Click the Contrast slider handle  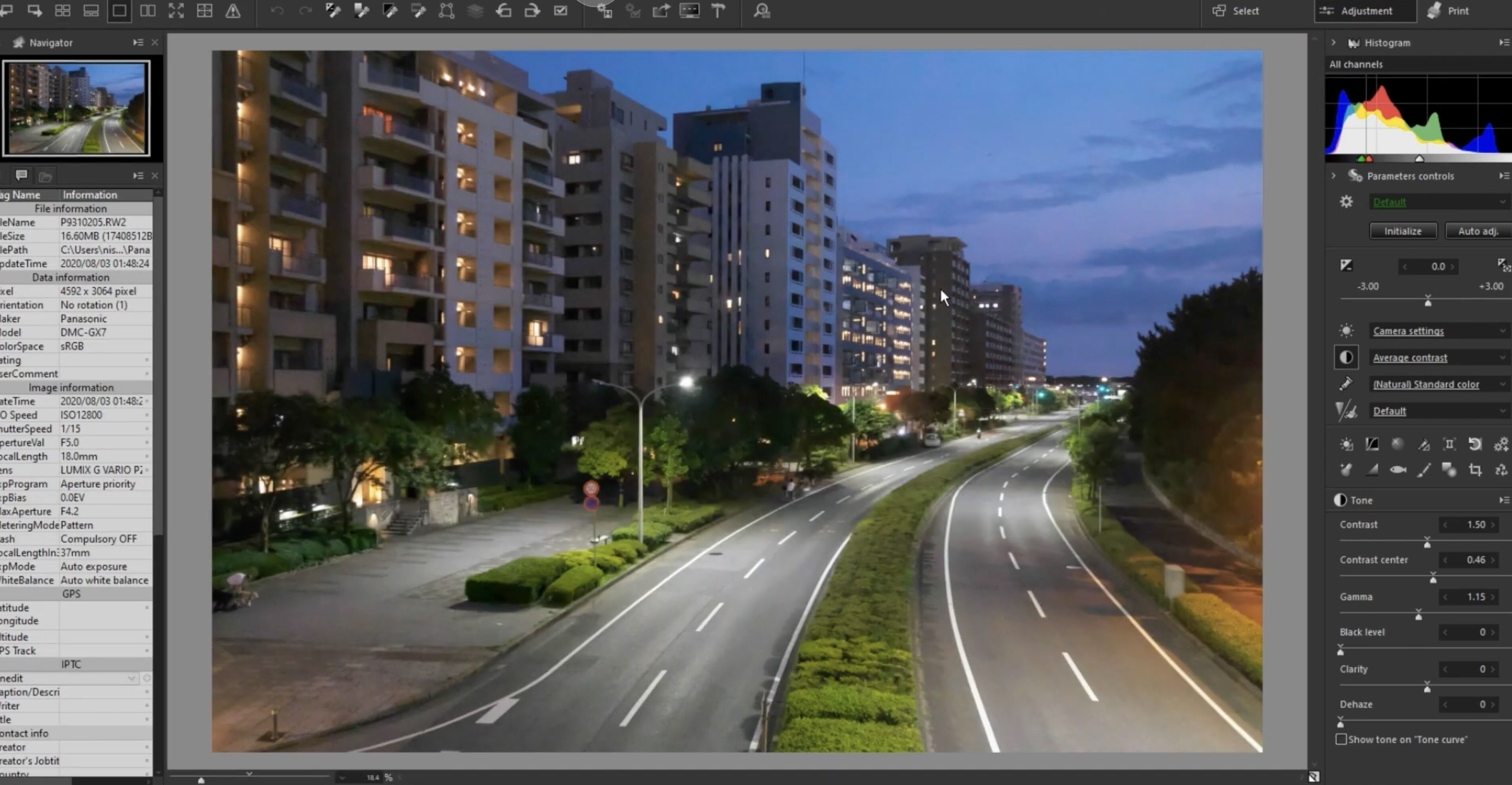pyautogui.click(x=1427, y=543)
